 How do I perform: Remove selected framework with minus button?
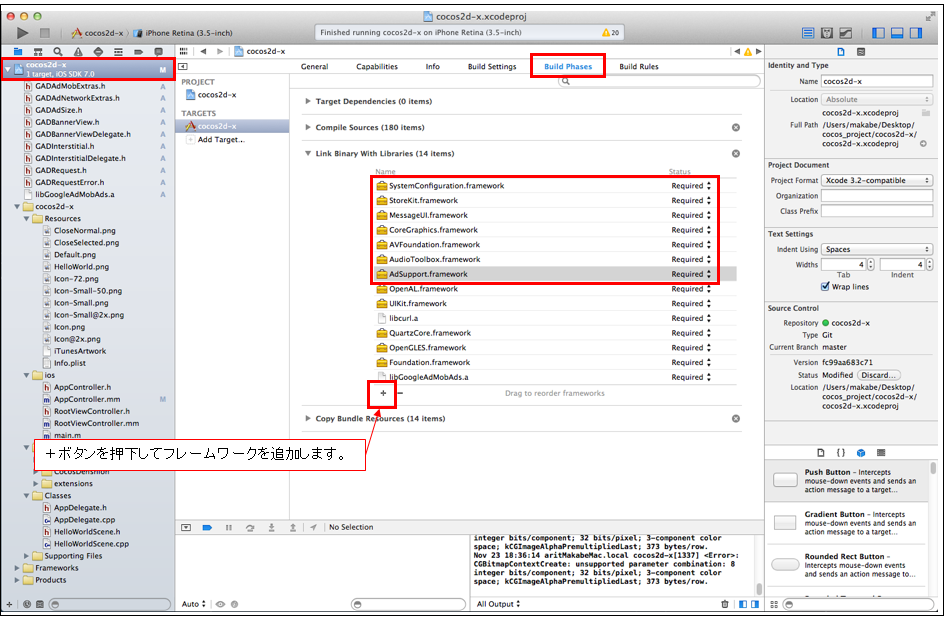coord(400,393)
